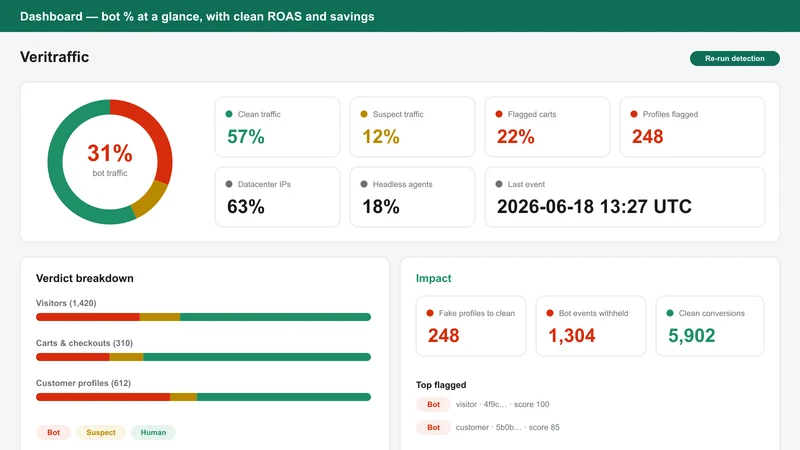Click the green dot beside Clean conversions

pos(670,313)
